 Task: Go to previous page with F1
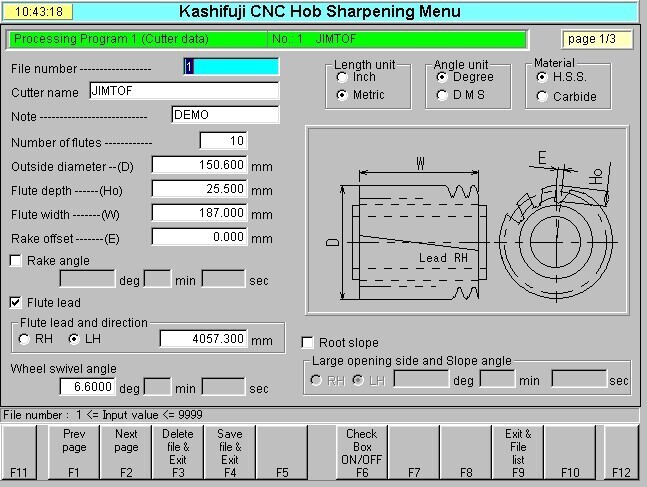pos(74,452)
